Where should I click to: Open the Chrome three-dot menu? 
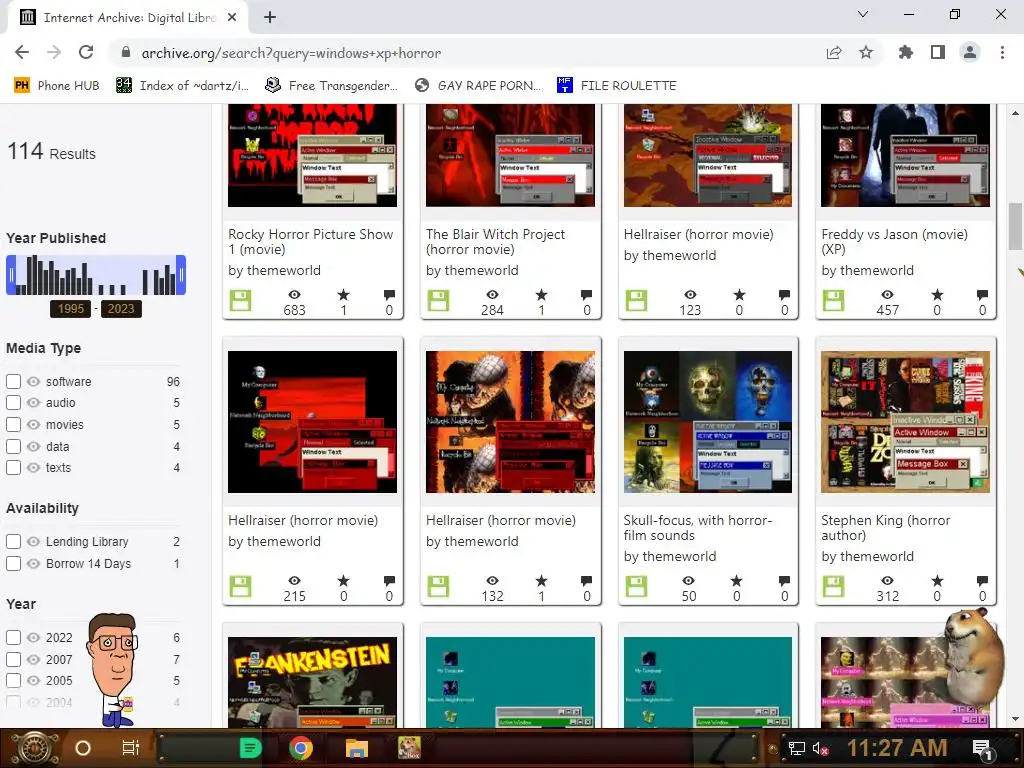pos(1002,52)
